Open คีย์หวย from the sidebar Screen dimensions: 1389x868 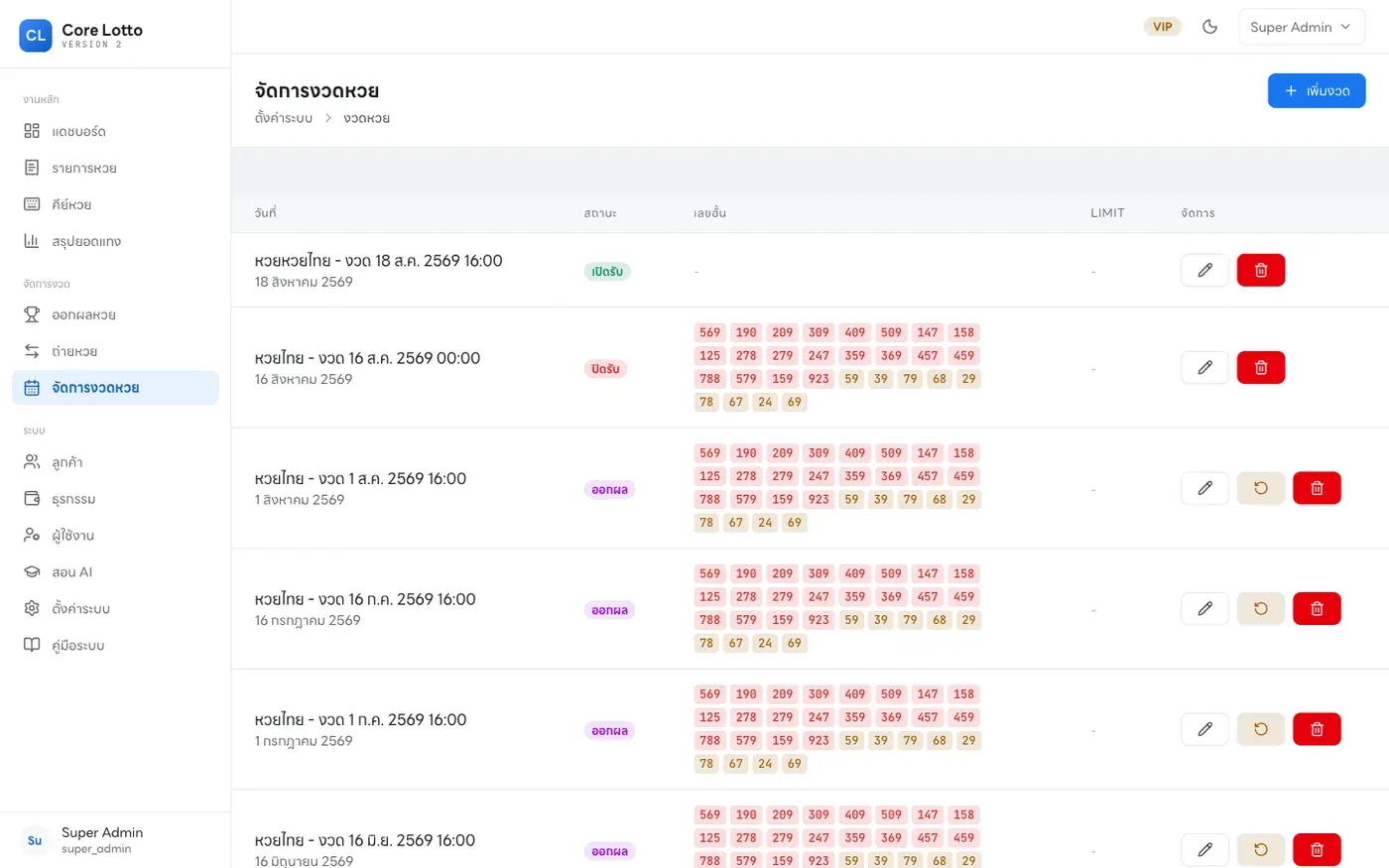click(115, 204)
